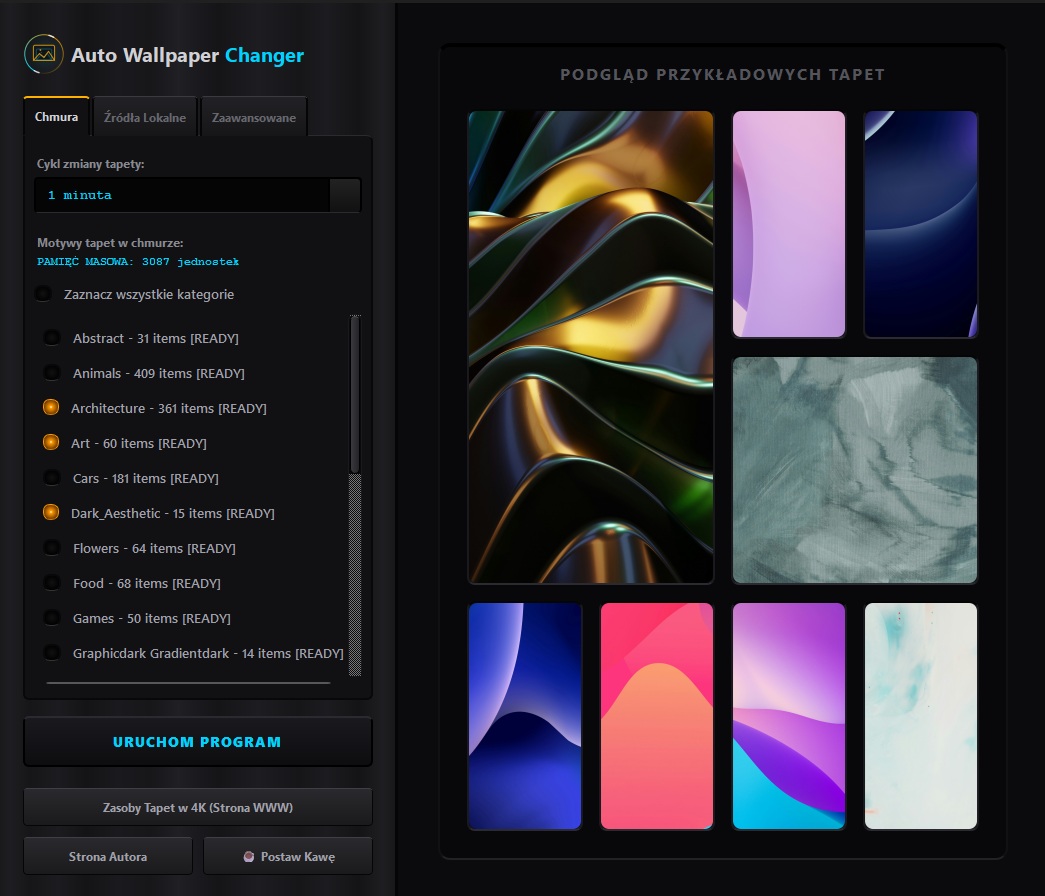Image resolution: width=1045 pixels, height=896 pixels.
Task: Uncheck the Dark_Aesthetic category
Action: pos(52,512)
